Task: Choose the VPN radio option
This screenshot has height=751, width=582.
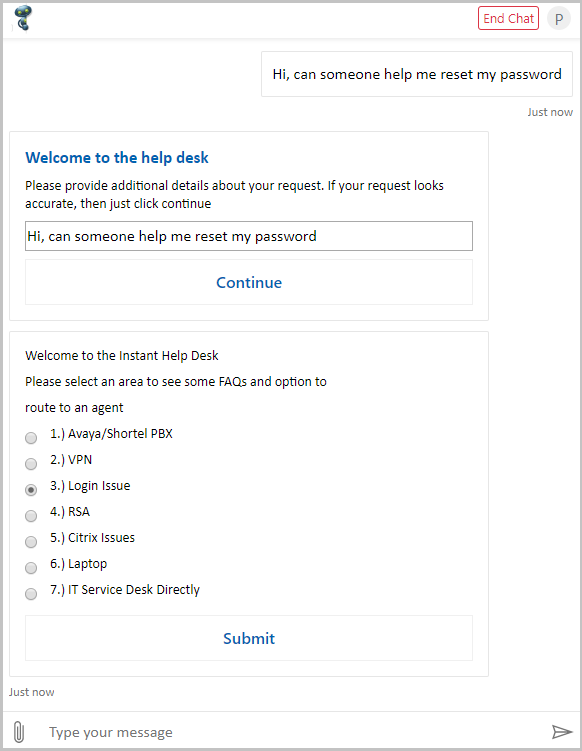Action: [x=31, y=464]
